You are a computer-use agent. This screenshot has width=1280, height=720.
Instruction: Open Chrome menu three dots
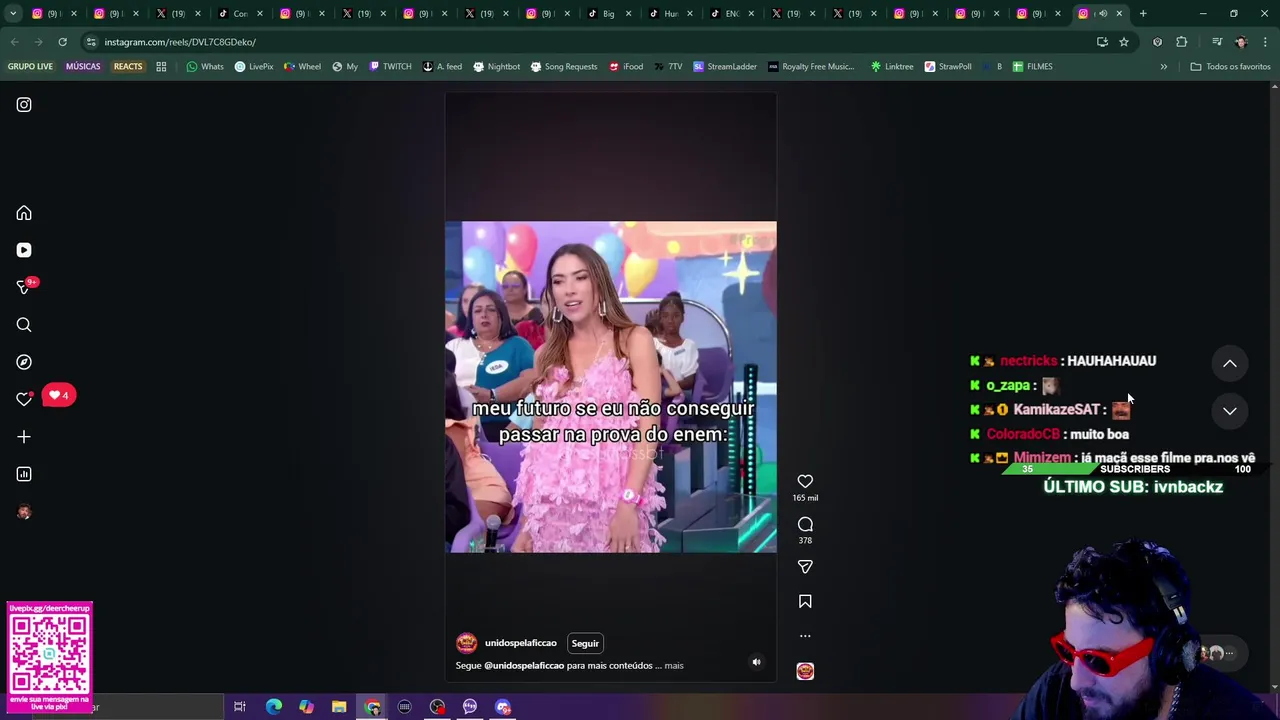pyautogui.click(x=1266, y=42)
